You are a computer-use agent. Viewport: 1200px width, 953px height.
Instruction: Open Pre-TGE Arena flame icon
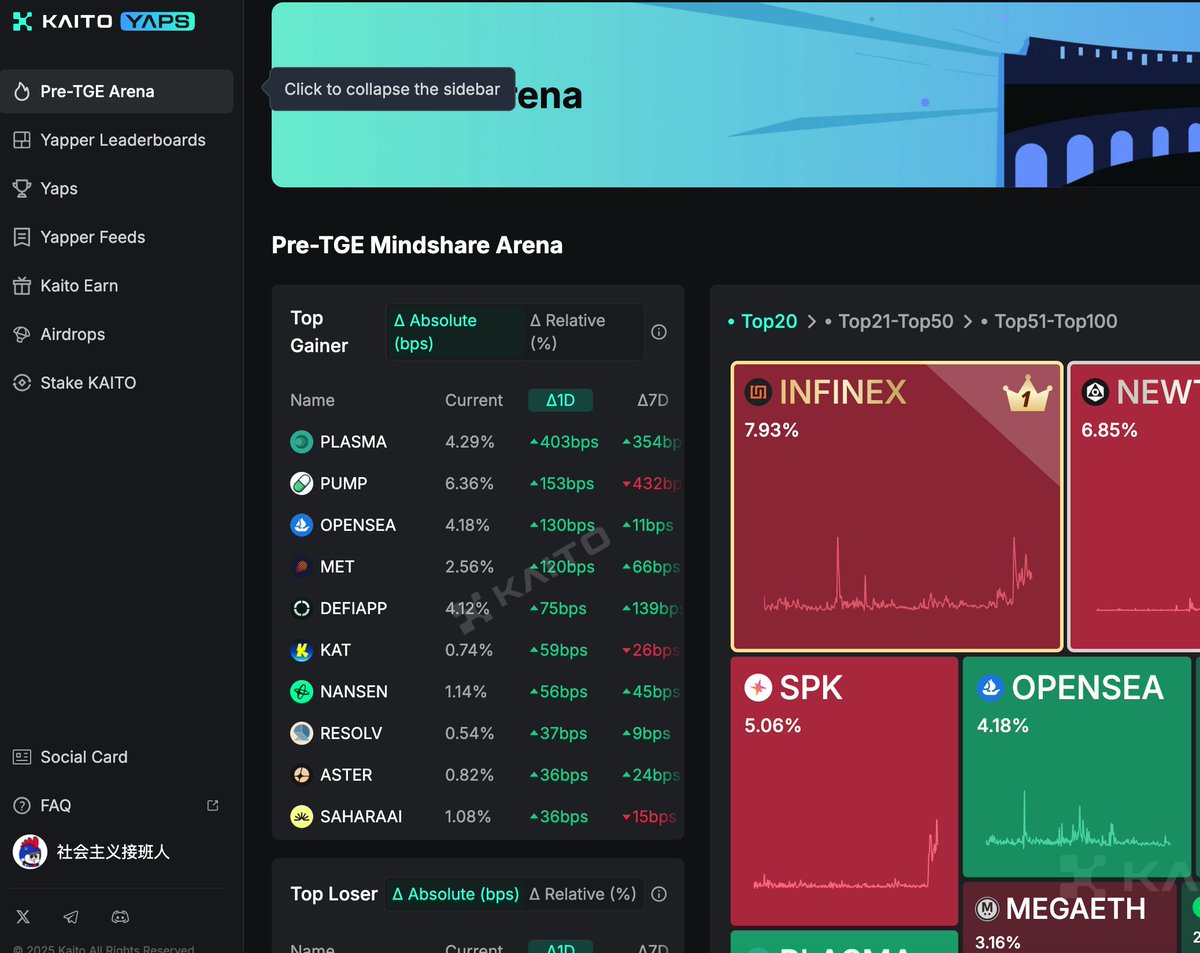[22, 92]
